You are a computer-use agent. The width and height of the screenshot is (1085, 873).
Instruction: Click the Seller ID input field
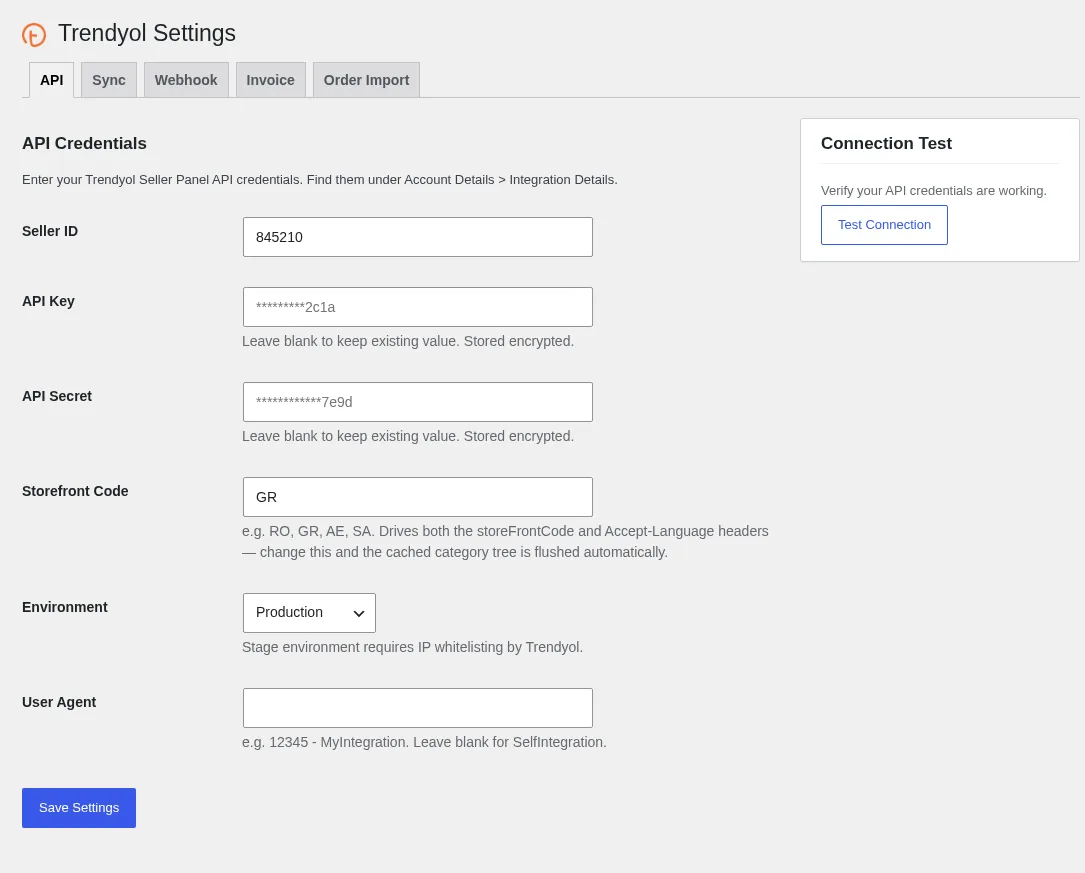[417, 237]
